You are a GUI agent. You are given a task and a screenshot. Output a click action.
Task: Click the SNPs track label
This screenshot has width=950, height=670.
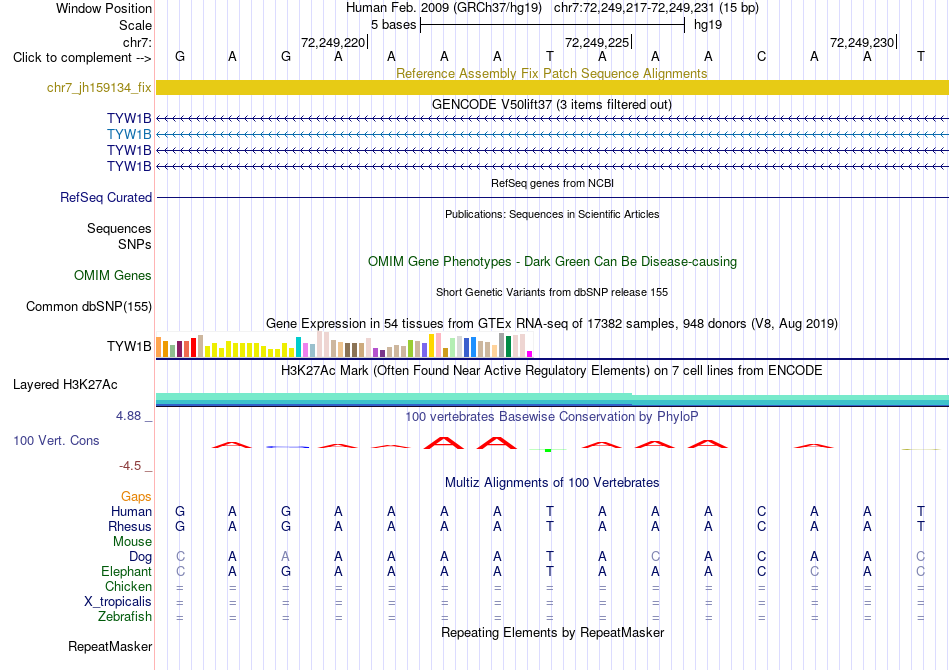(x=135, y=244)
